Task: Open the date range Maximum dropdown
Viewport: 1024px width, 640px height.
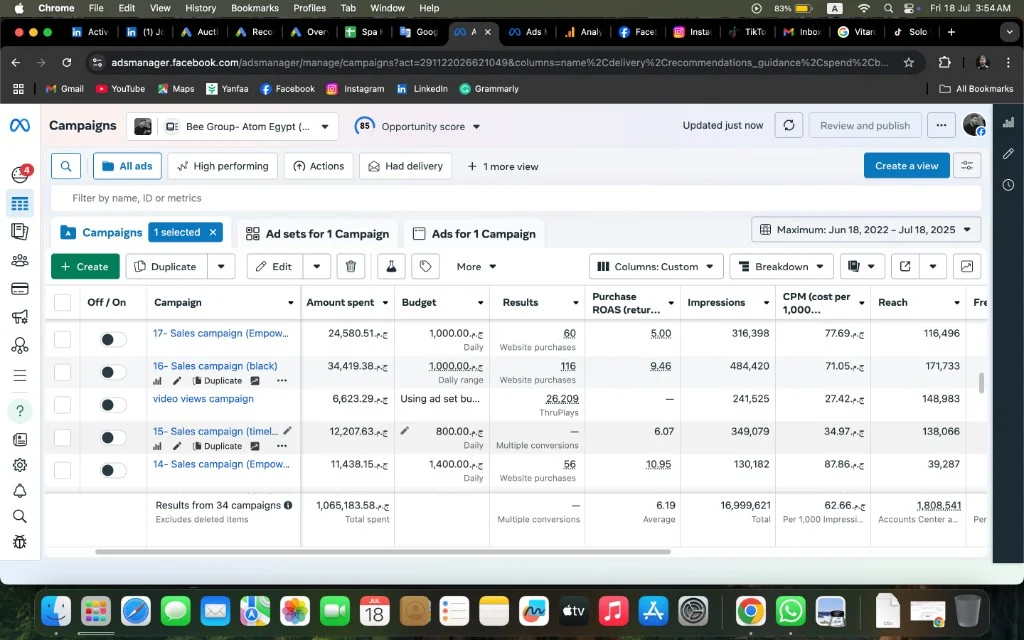Action: point(866,230)
